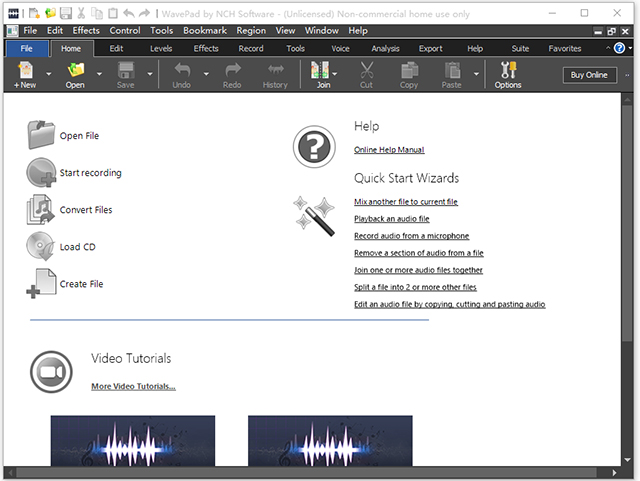This screenshot has width=640, height=481.
Task: Switch to the Levels ribbon tab
Action: (161, 49)
